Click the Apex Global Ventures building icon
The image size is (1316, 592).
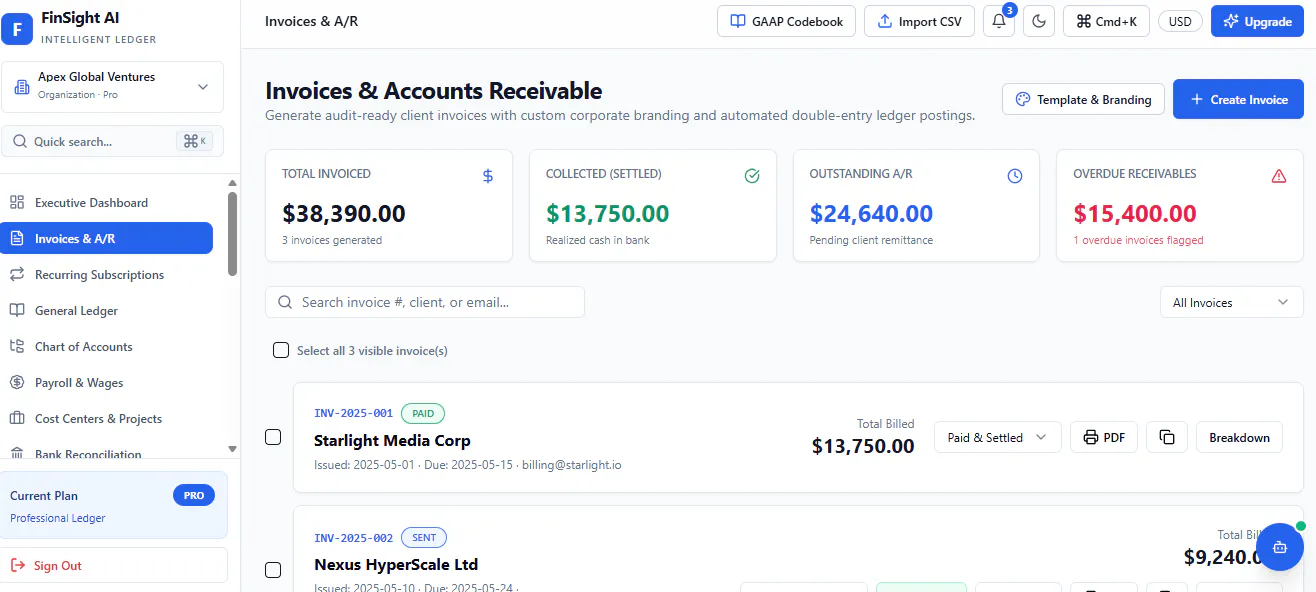click(x=21, y=87)
